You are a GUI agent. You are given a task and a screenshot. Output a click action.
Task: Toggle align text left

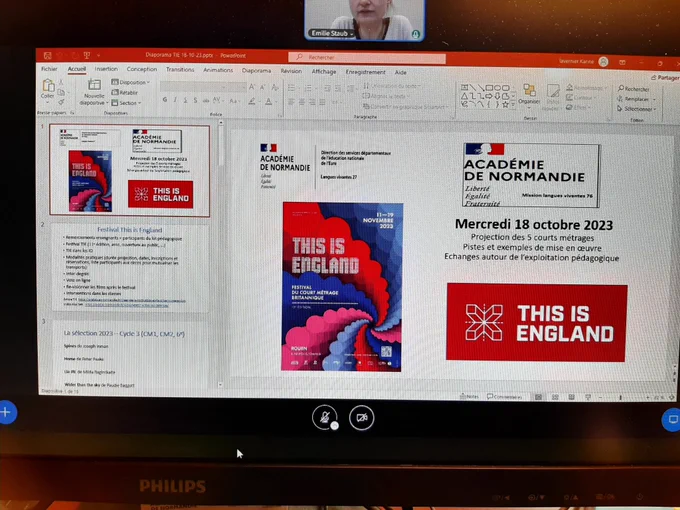coord(292,102)
